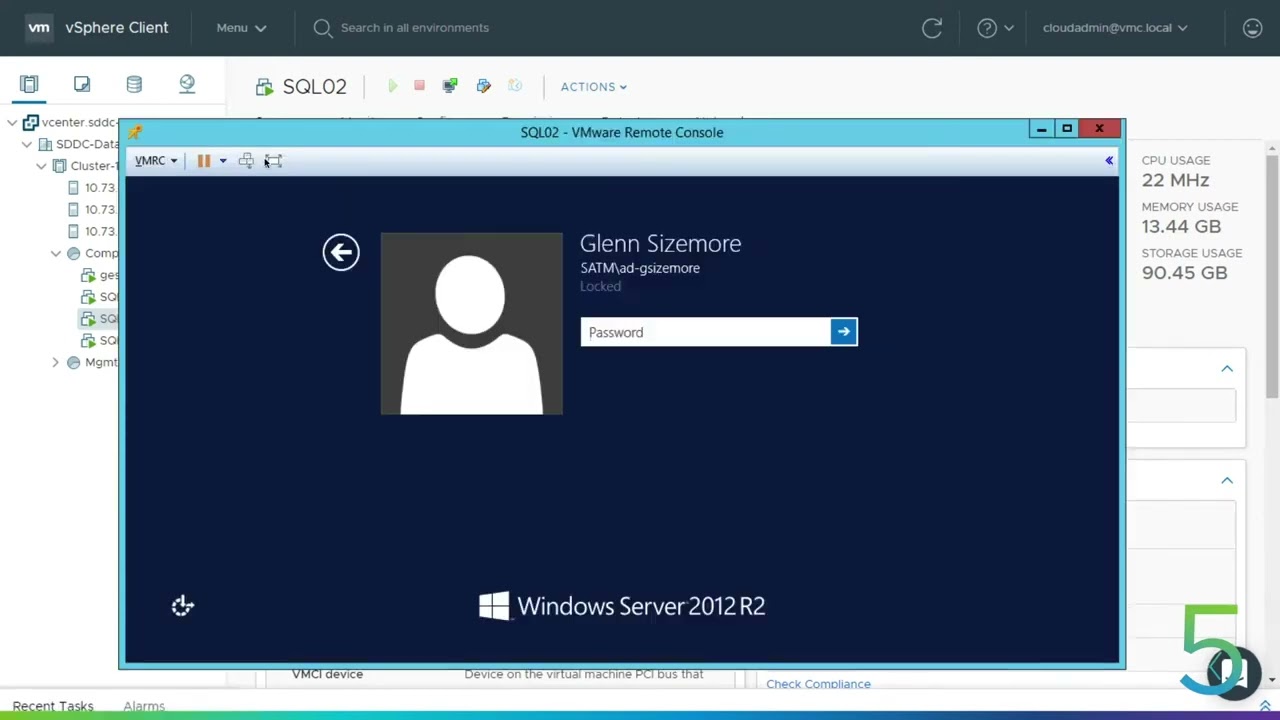
Task: Click the red Power Off icon for SQL02
Action: (x=419, y=86)
